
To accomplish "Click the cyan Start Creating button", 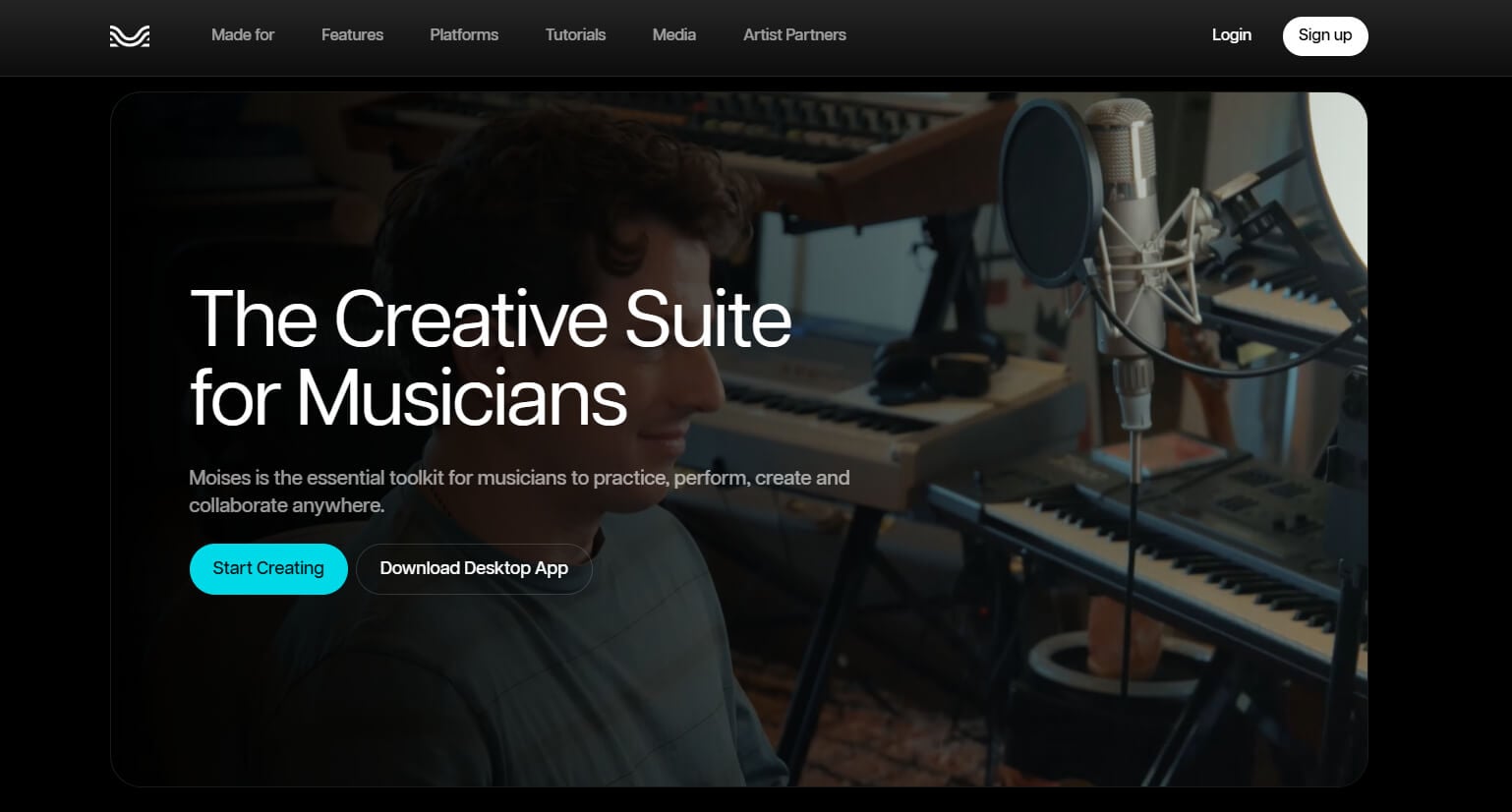I will point(268,569).
